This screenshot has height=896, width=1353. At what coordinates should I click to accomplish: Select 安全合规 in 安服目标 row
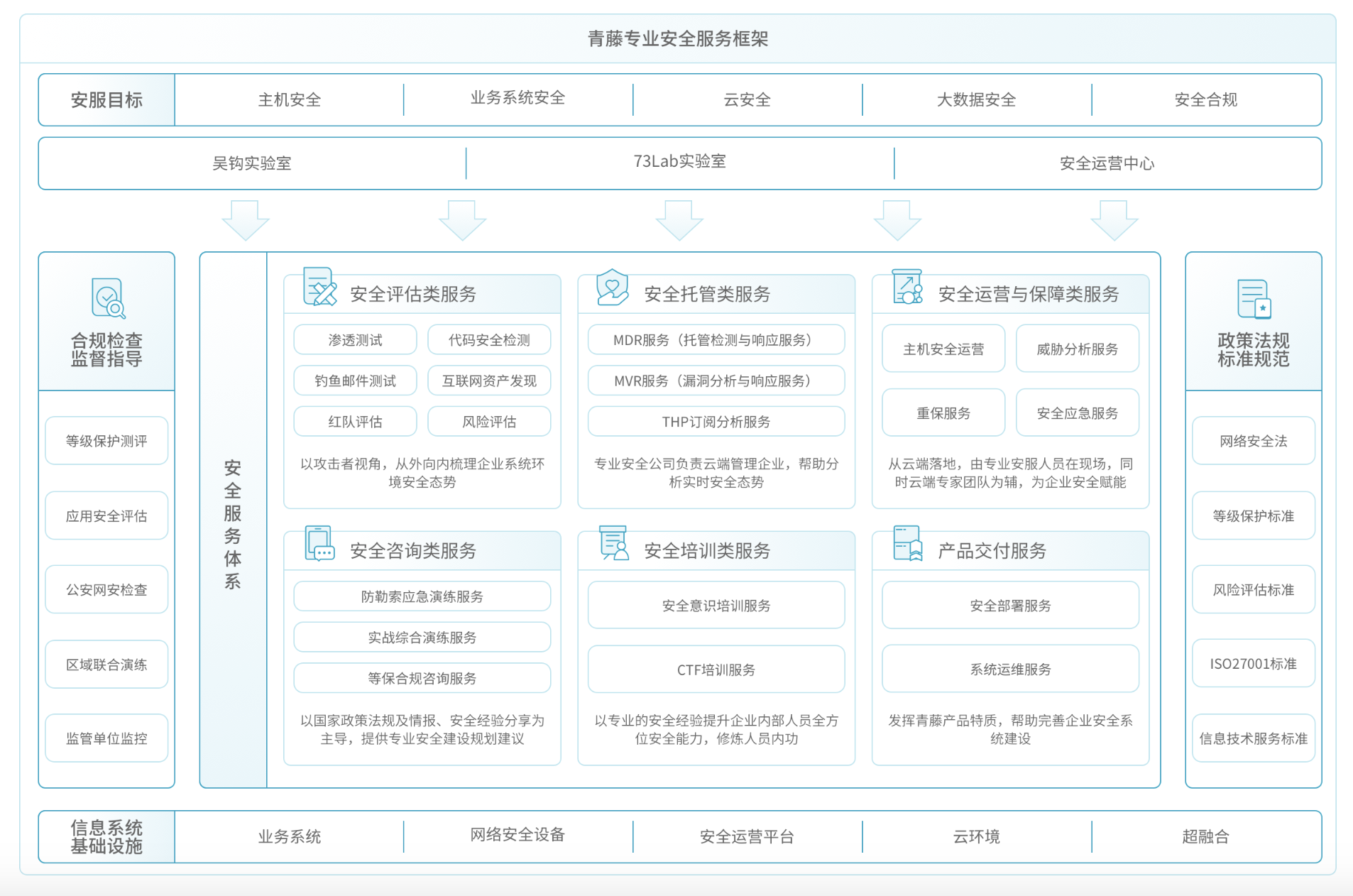click(1206, 100)
